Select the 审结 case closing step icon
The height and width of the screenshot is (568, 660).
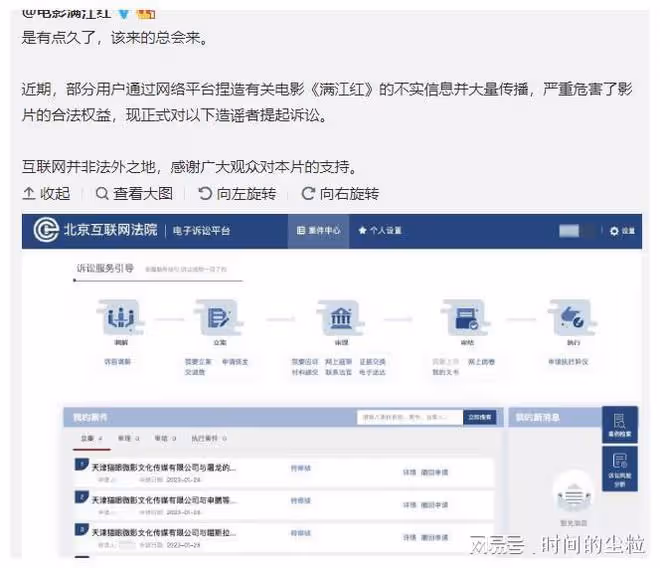(466, 317)
